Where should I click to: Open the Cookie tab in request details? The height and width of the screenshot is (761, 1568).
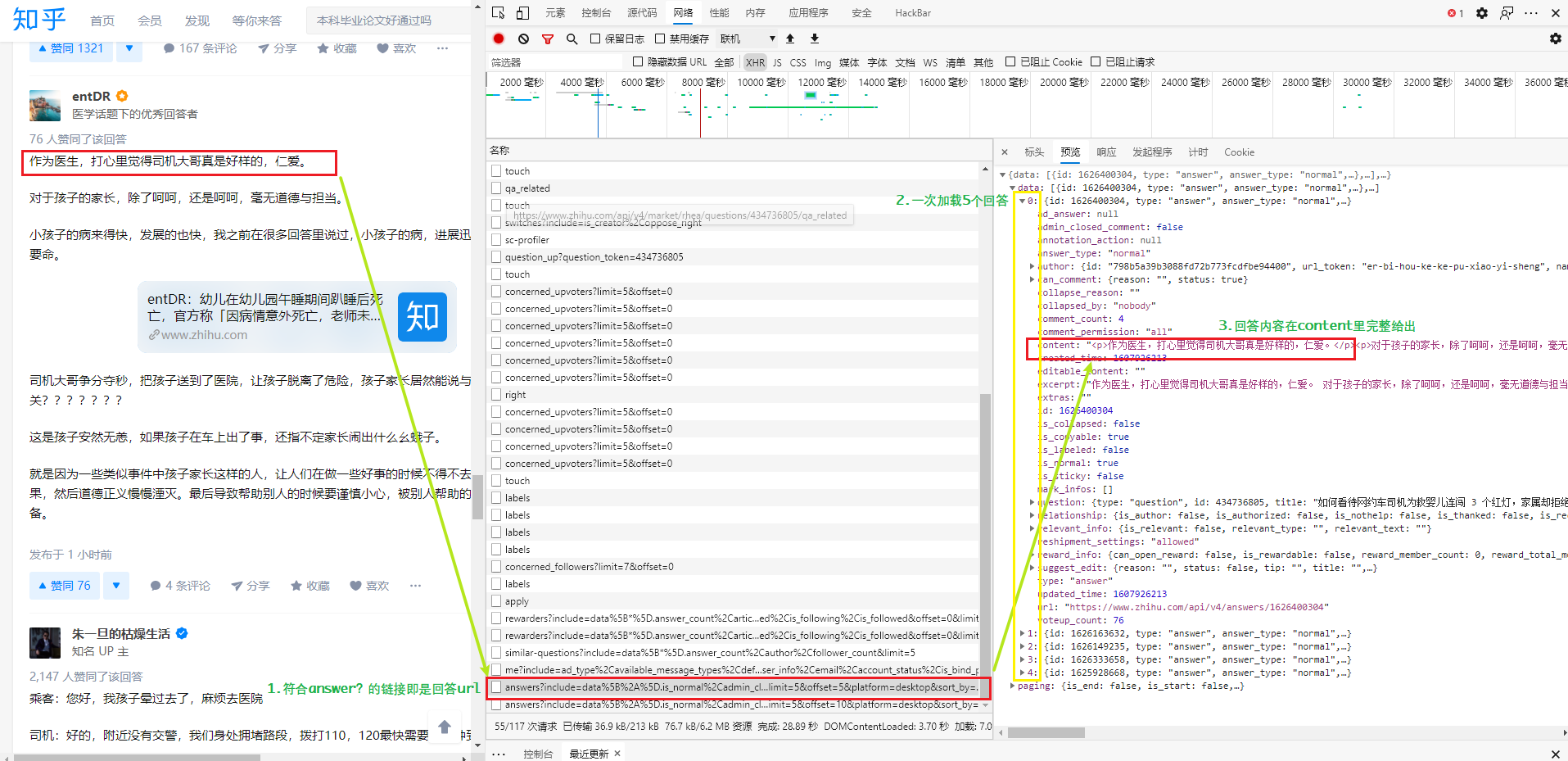[1239, 152]
